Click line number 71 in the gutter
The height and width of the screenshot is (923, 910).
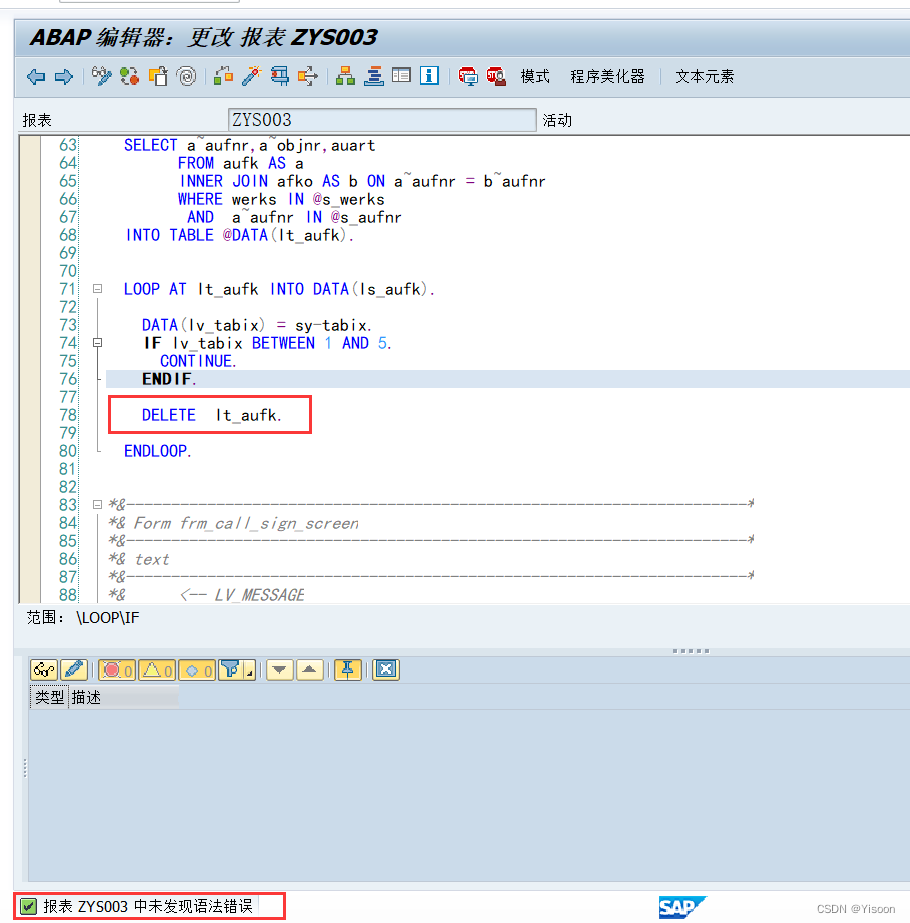point(68,289)
